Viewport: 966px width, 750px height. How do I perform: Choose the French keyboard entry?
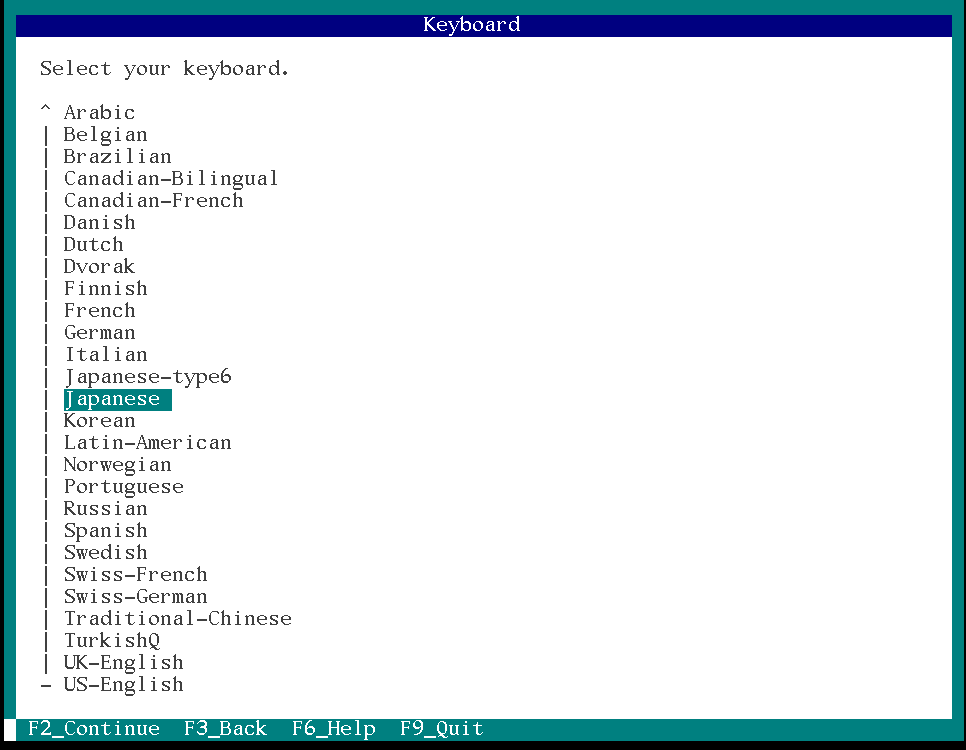[99, 311]
